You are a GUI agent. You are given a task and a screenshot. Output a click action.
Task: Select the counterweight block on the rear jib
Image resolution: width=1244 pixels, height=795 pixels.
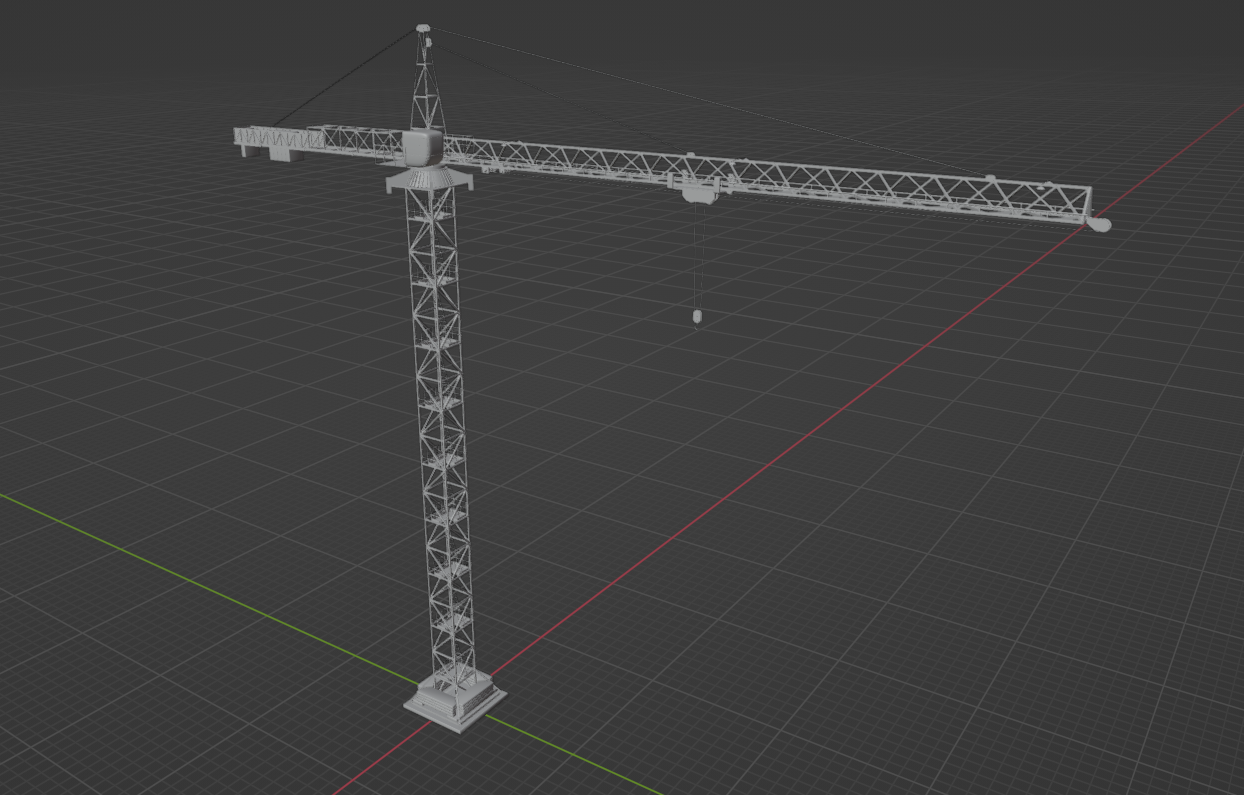286,153
